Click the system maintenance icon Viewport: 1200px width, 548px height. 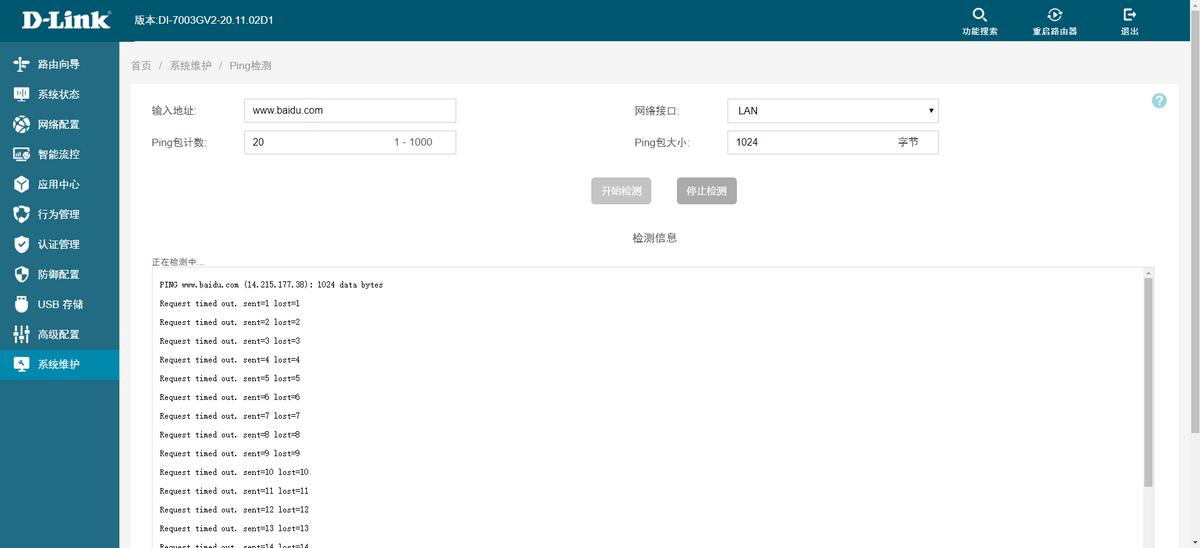click(21, 364)
